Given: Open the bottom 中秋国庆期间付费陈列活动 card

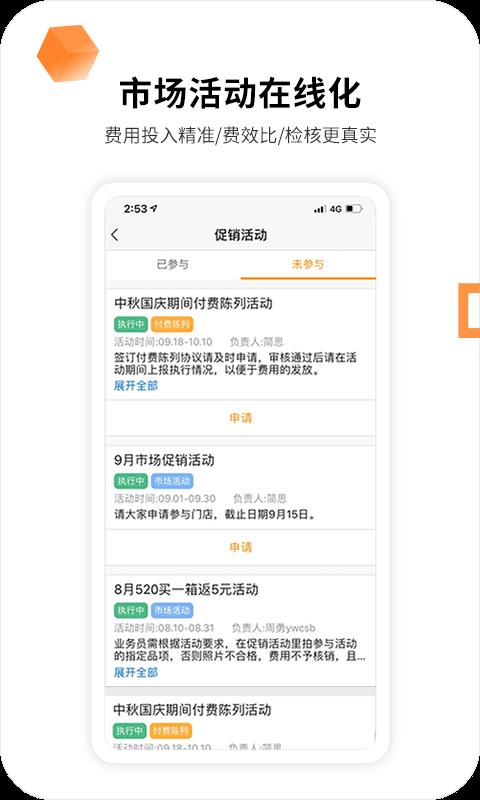Looking at the screenshot, I should coord(240,722).
